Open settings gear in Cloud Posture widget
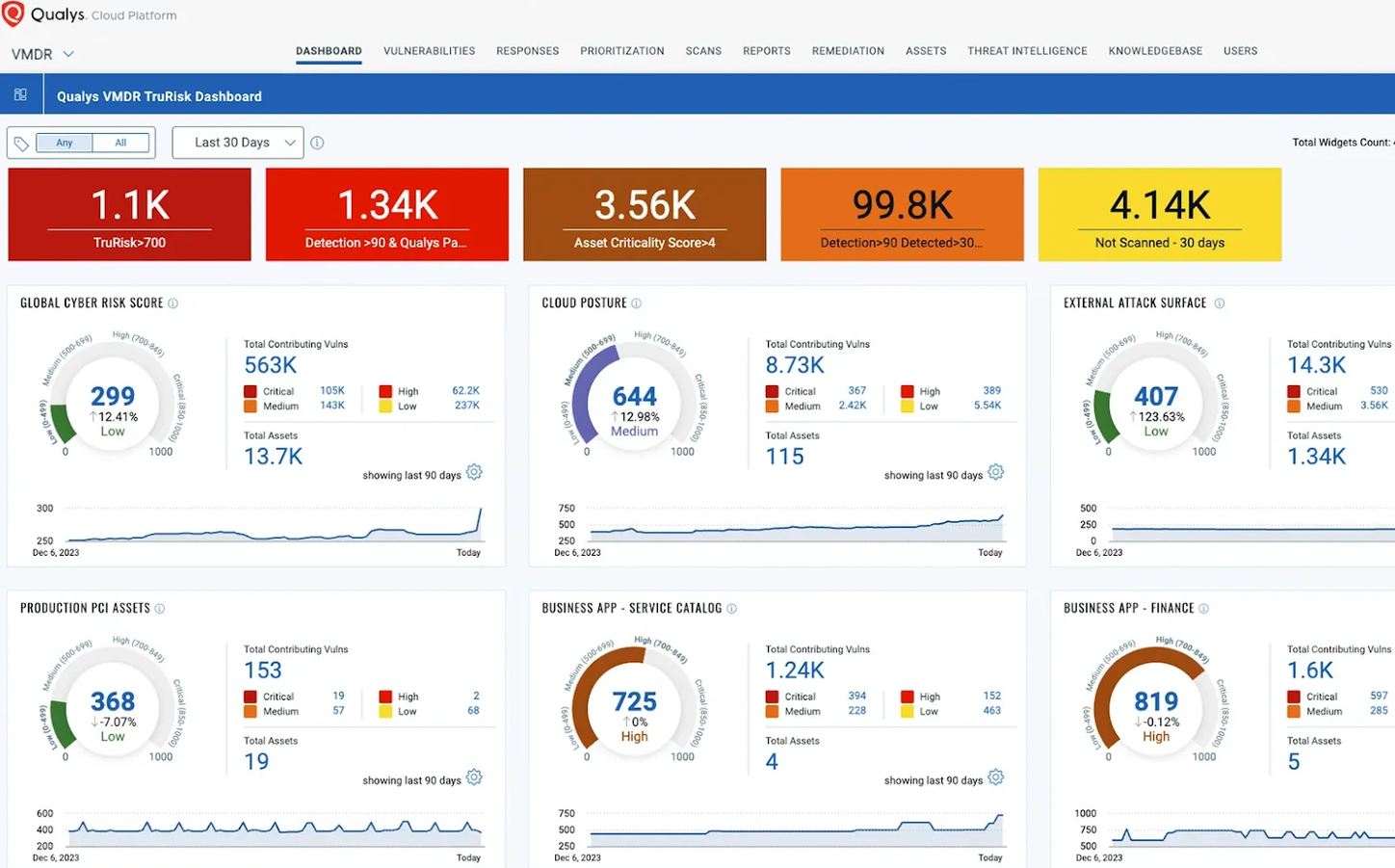This screenshot has height=868, width=1395. coord(996,472)
